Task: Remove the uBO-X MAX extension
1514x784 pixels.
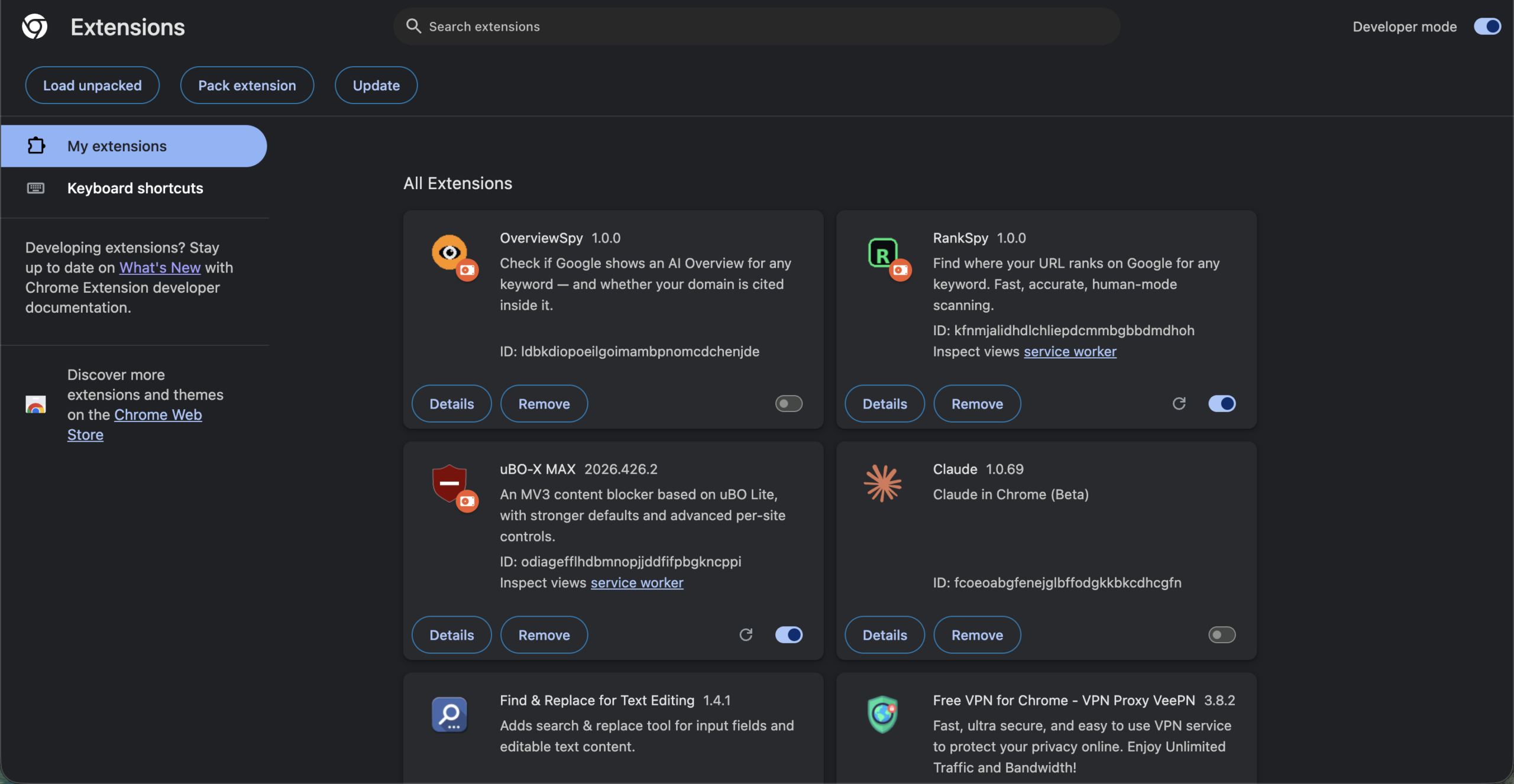Action: (x=544, y=634)
